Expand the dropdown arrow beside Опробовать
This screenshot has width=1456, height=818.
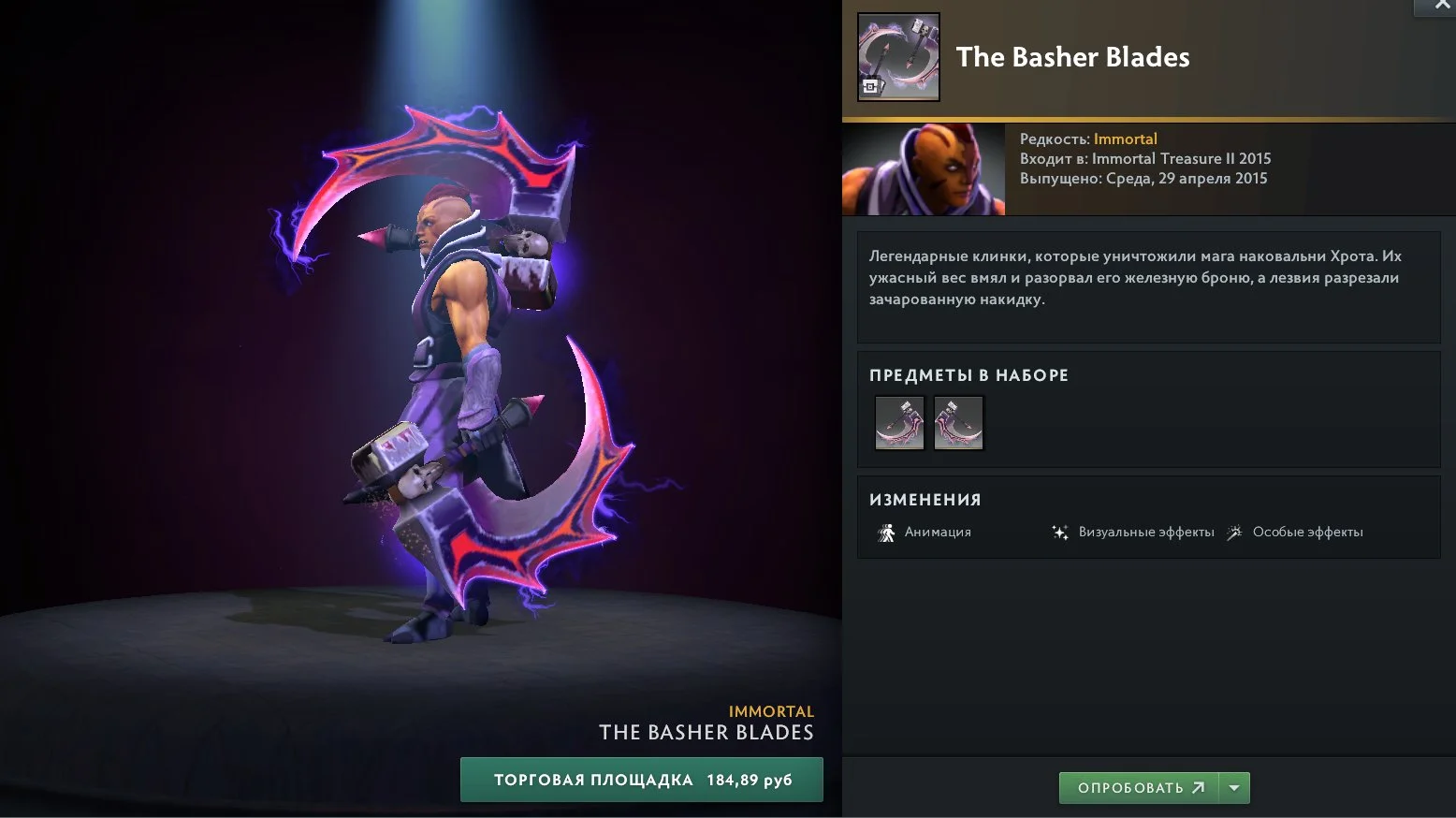1234,788
